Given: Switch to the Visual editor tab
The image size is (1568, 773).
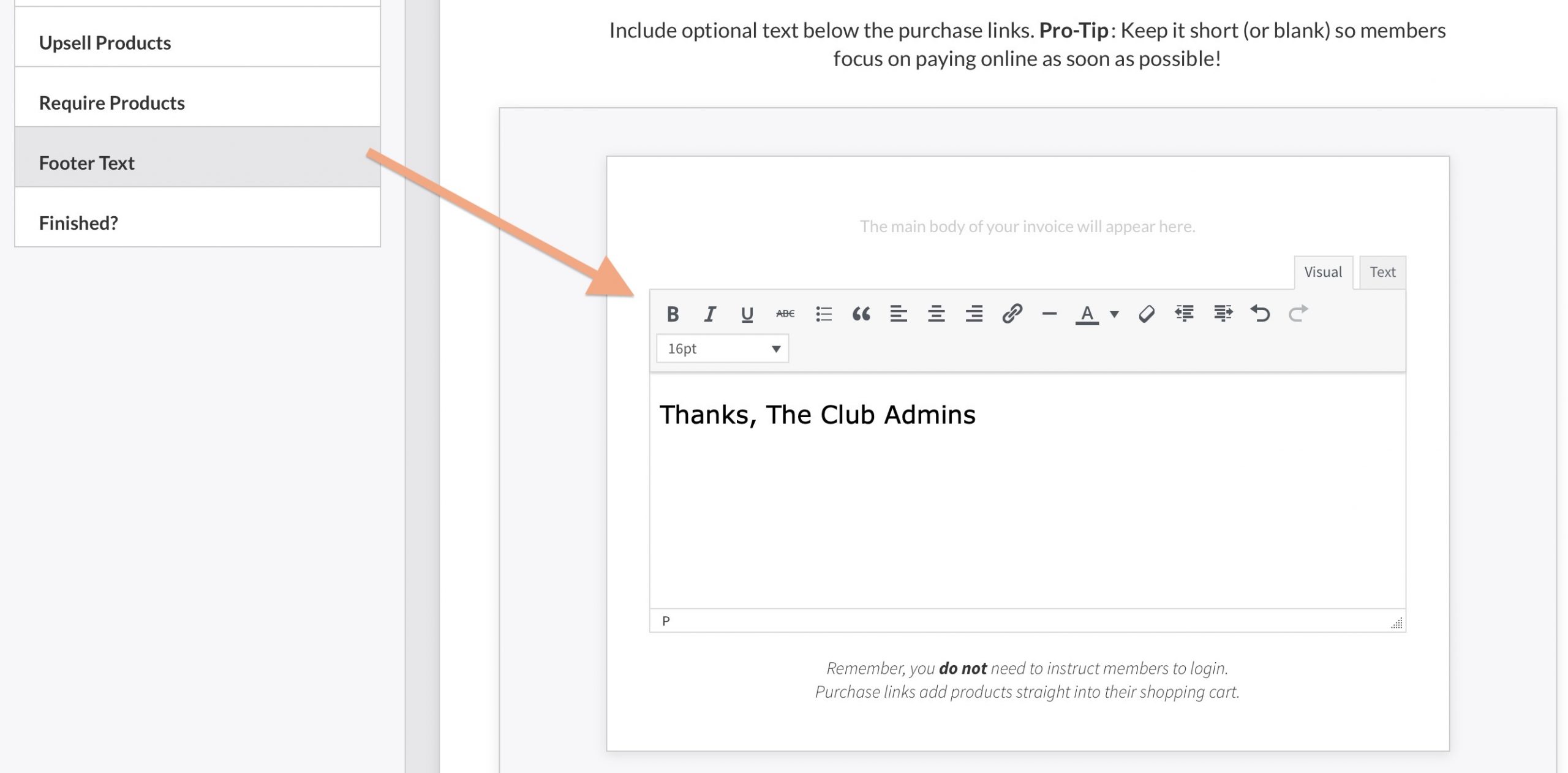Looking at the screenshot, I should (1322, 272).
